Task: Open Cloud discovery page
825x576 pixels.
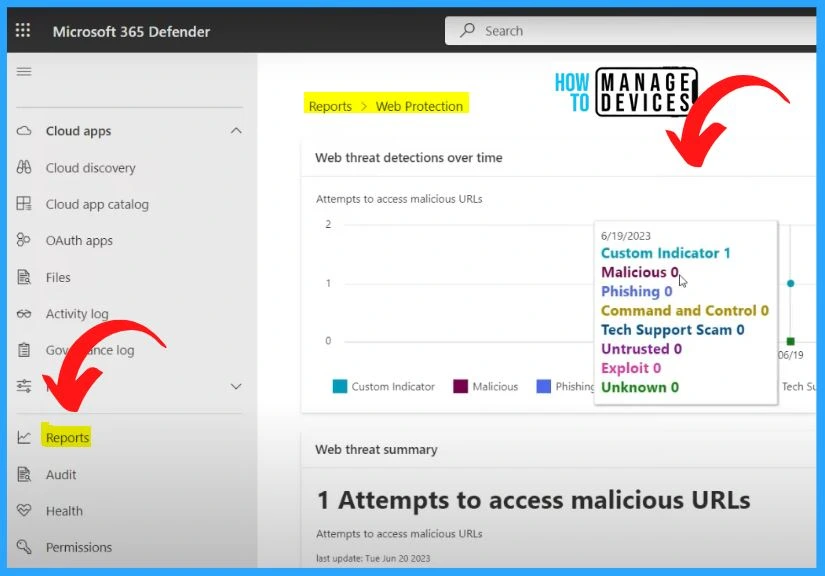Action: (x=90, y=168)
